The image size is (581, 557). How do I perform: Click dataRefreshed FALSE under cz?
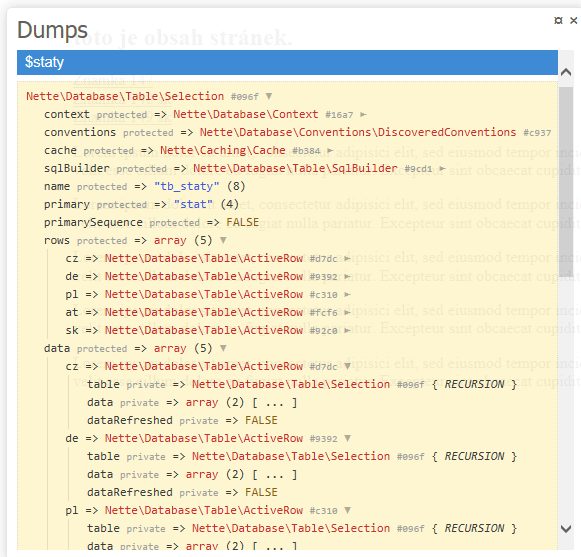(x=182, y=420)
